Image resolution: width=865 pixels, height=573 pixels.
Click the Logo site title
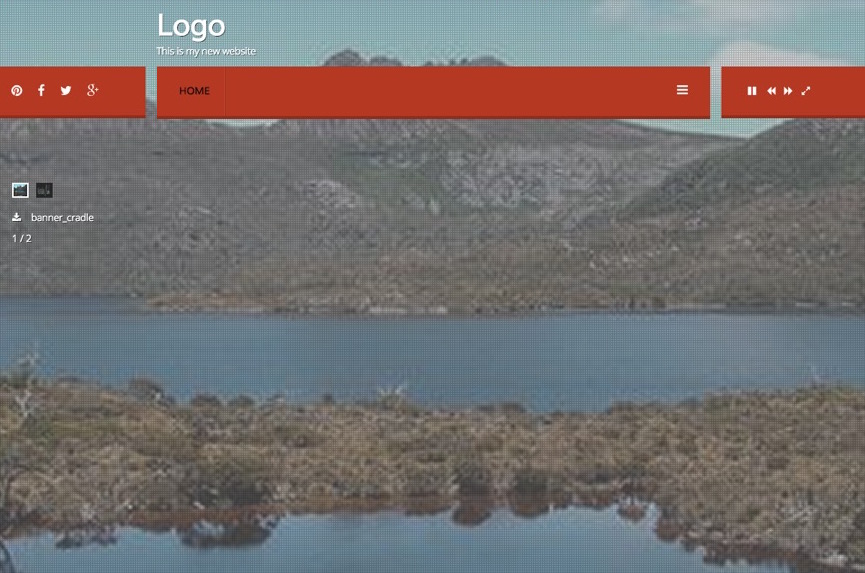click(x=191, y=26)
